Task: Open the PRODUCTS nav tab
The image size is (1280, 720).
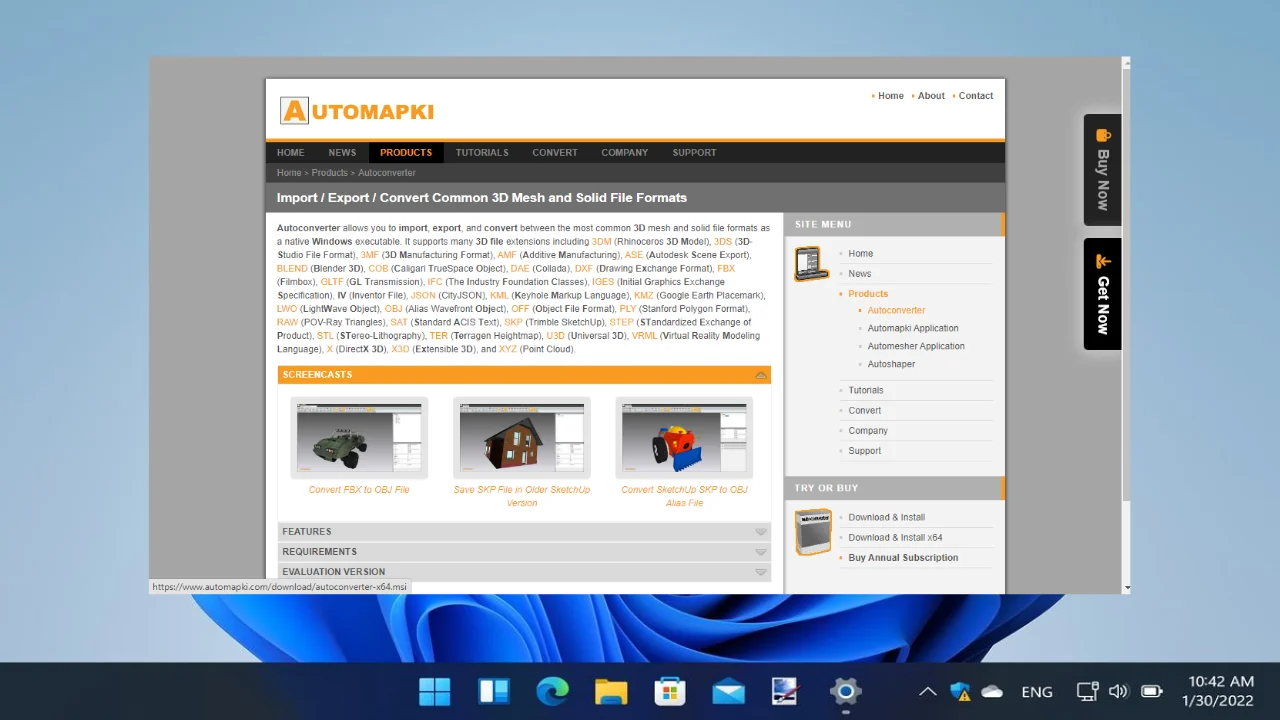Action: click(x=406, y=153)
